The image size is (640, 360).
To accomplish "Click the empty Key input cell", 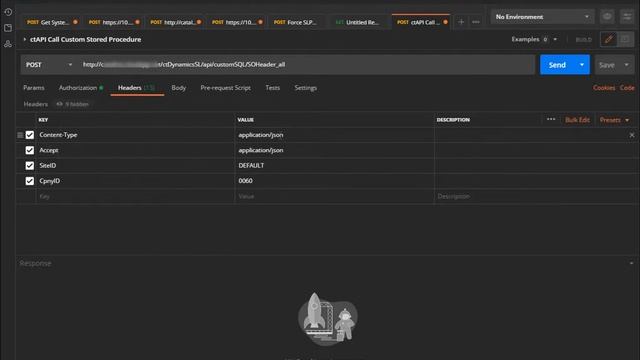I will tap(136, 196).
